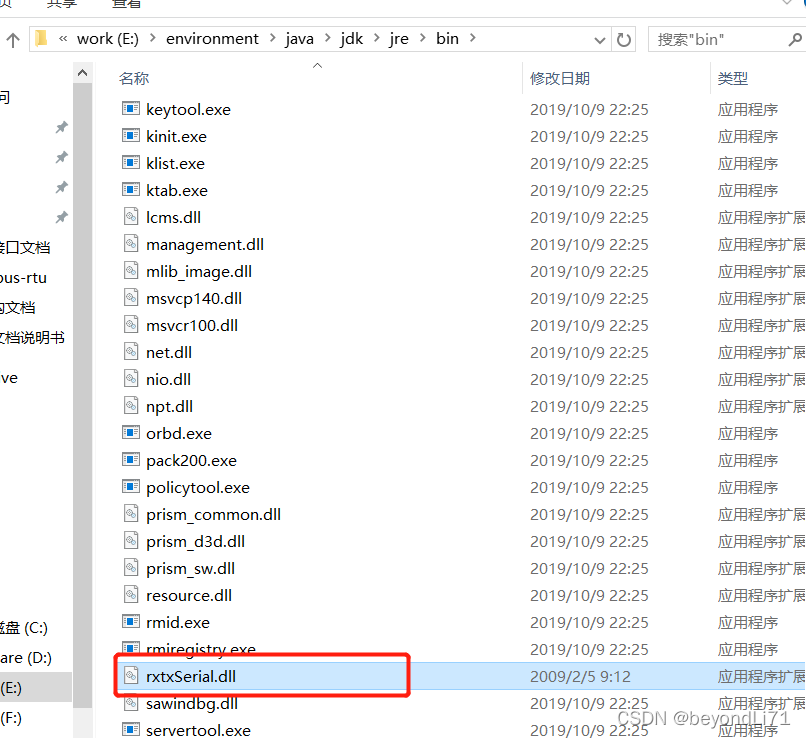Open the folder ending in us-rtu
The height and width of the screenshot is (738, 806).
pos(23,278)
